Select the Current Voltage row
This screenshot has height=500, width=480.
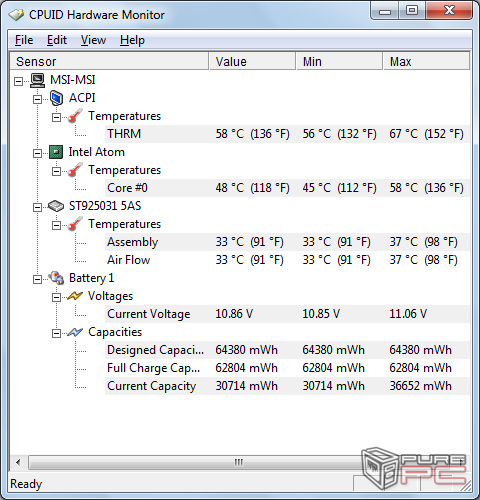(287, 314)
